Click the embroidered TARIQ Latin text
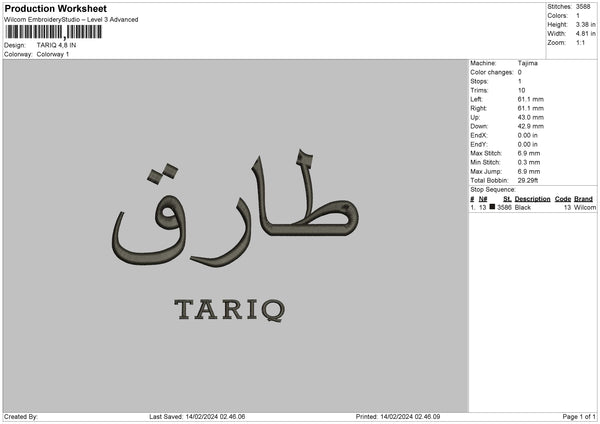 tap(230, 310)
